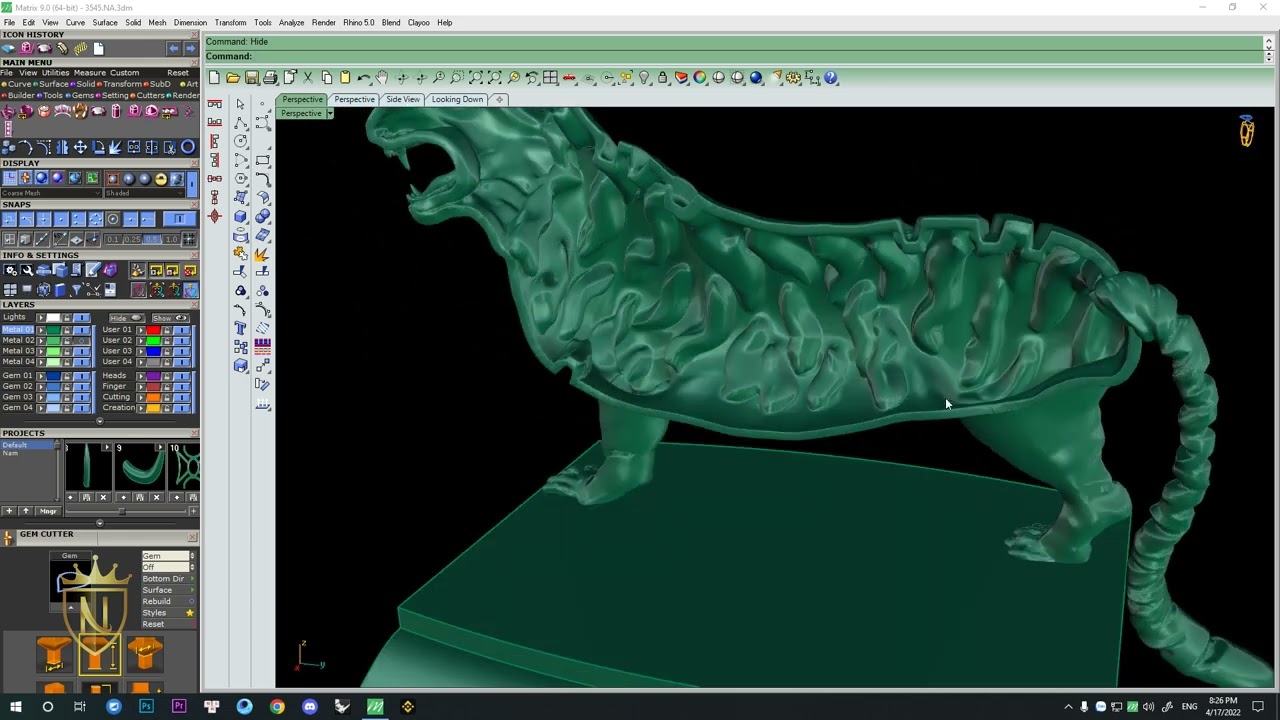The width and height of the screenshot is (1280, 720).
Task: Click the middle highlighted Gem Cutter style icon
Action: [x=100, y=654]
